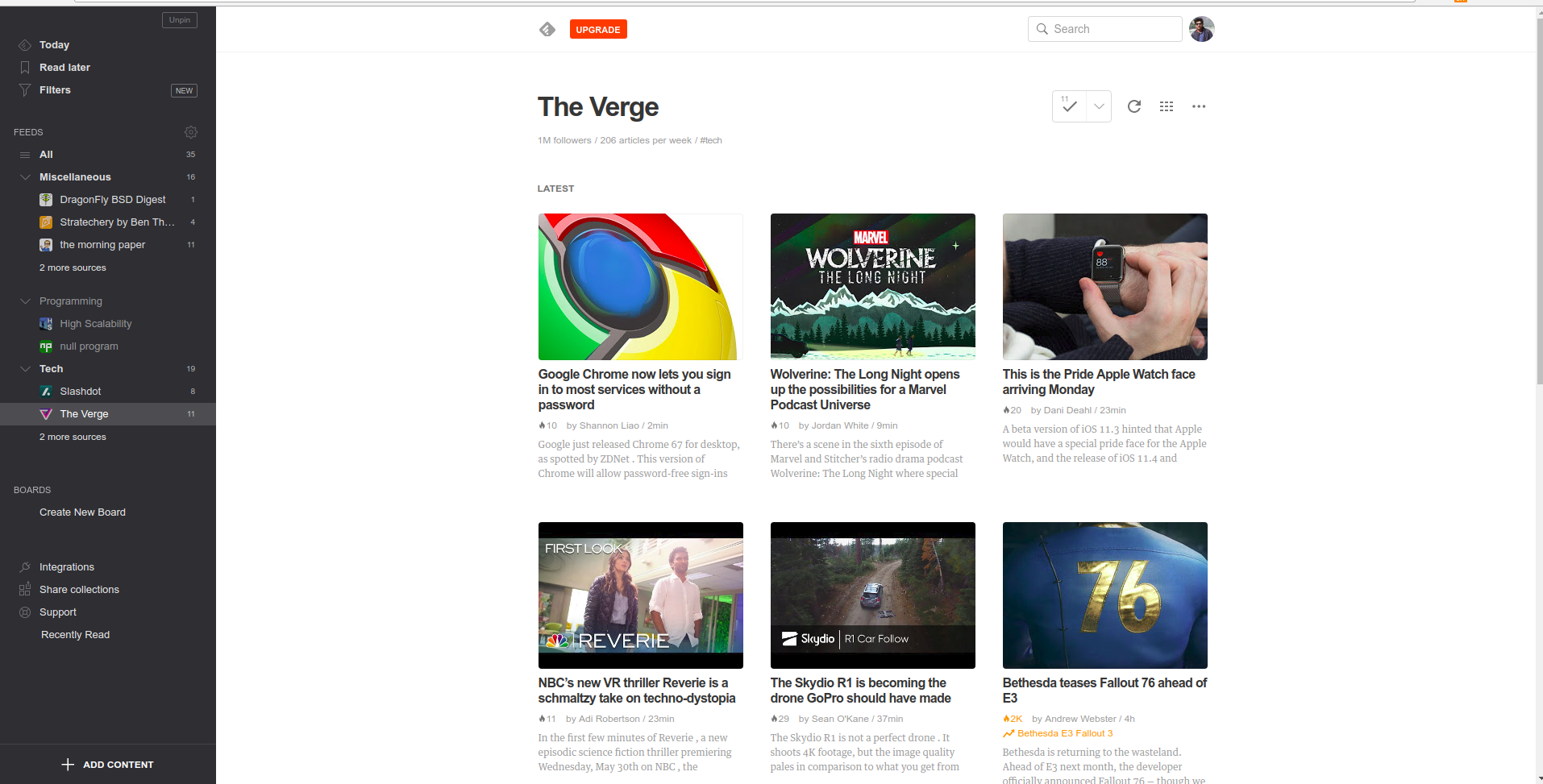1543x784 pixels.
Task: Open the Apple Watch article thumbnail
Action: pos(1105,287)
